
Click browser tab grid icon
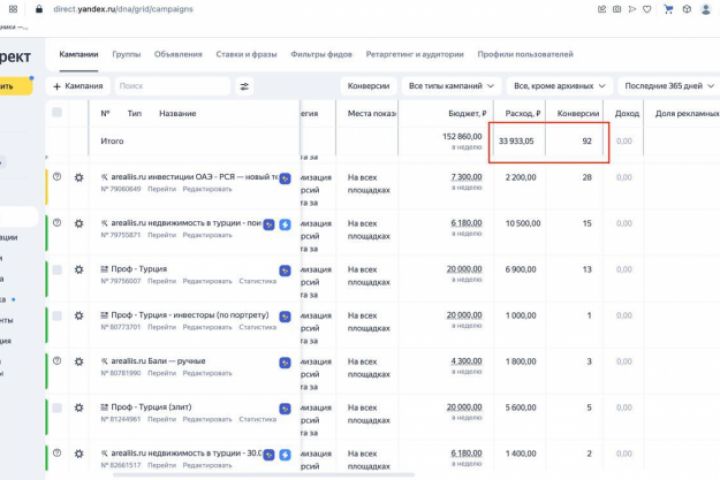[x=13, y=9]
